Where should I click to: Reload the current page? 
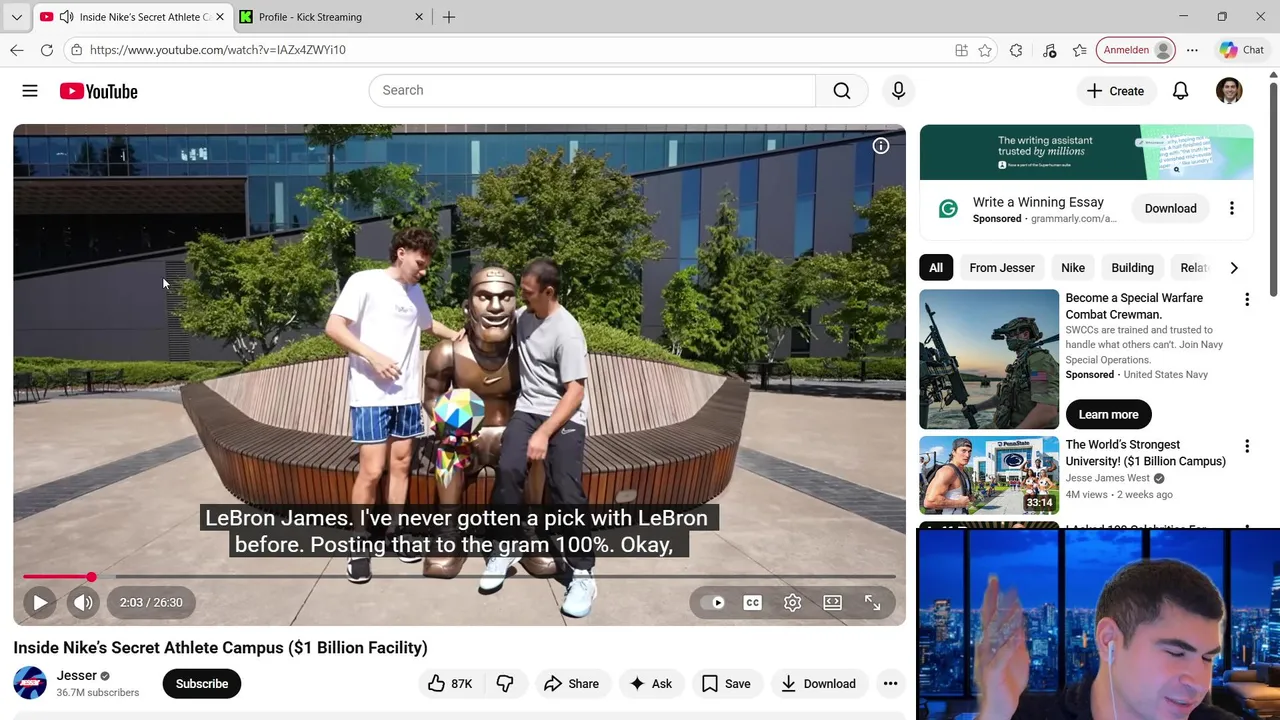tap(46, 50)
